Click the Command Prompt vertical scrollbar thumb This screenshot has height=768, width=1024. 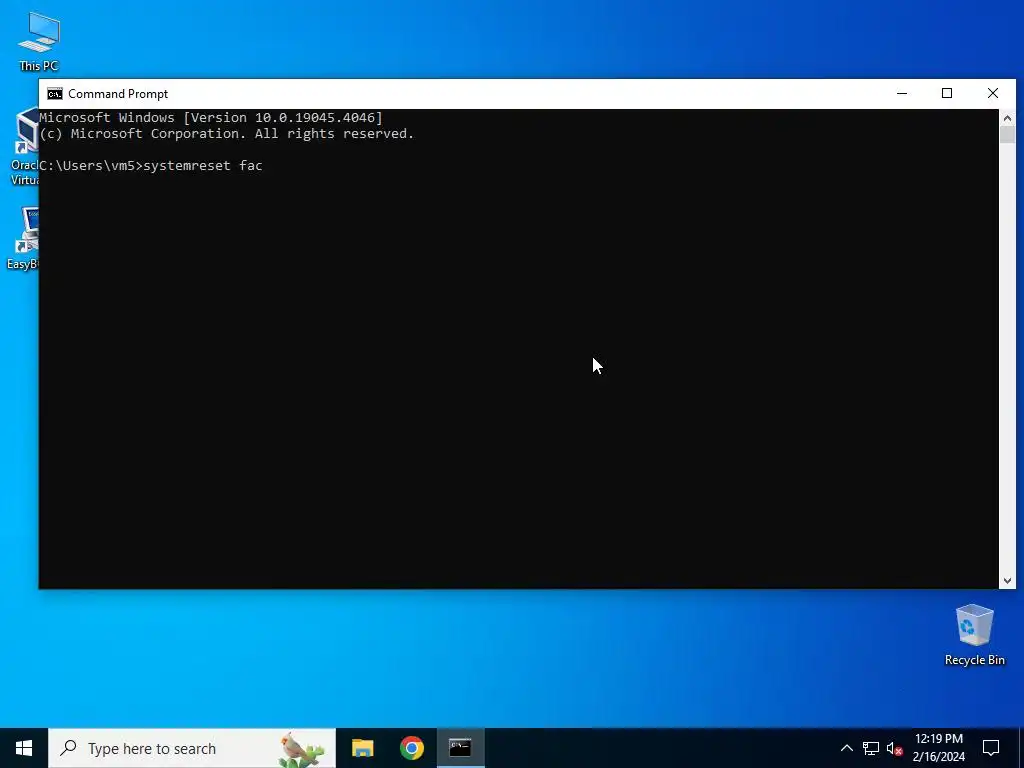click(1007, 135)
